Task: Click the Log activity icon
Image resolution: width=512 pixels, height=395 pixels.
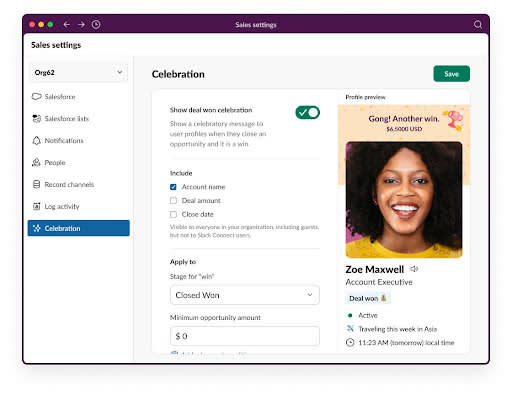Action: 36,206
